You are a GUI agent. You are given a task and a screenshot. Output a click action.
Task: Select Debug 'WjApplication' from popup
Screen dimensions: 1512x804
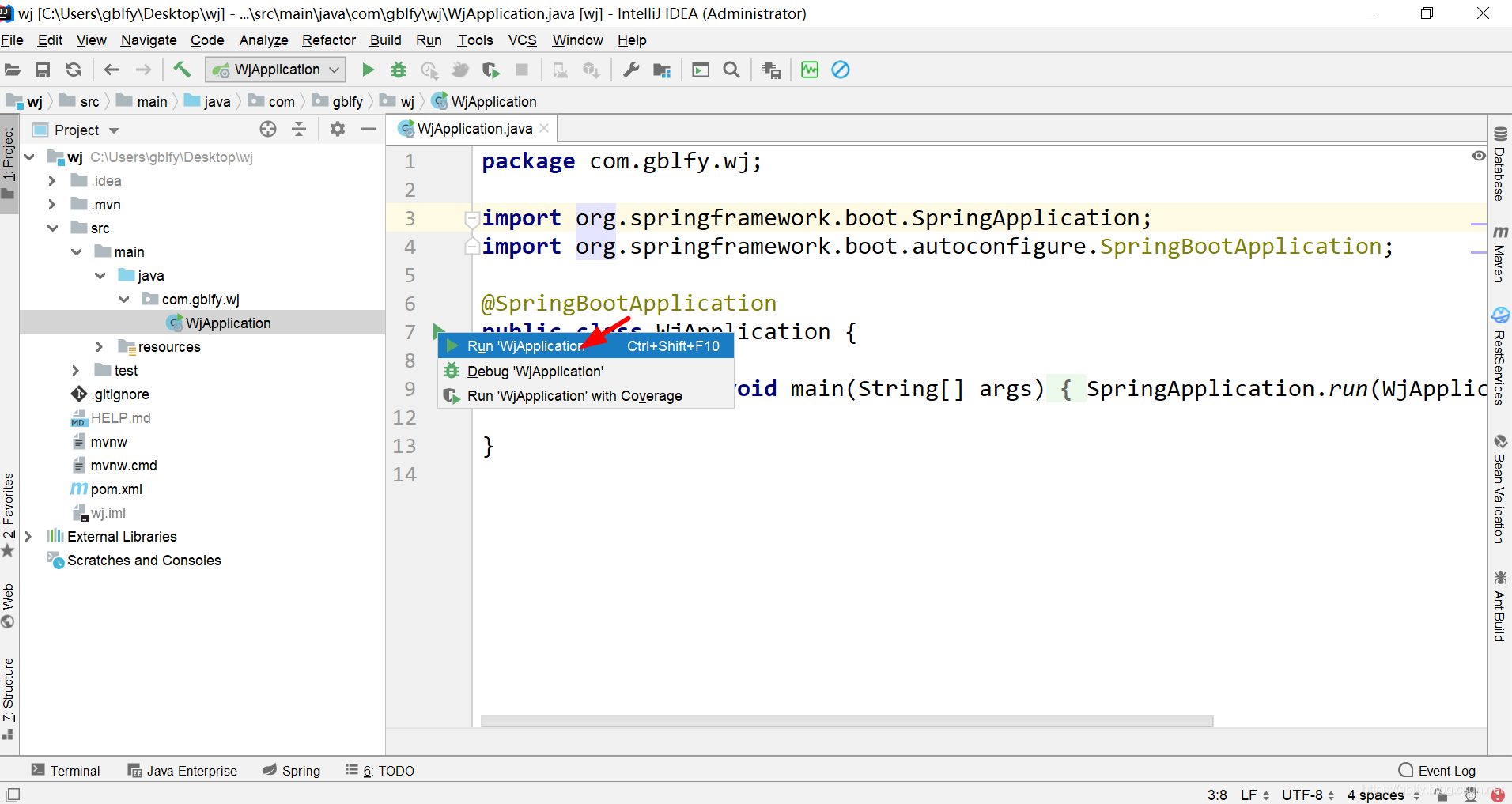[x=586, y=372]
